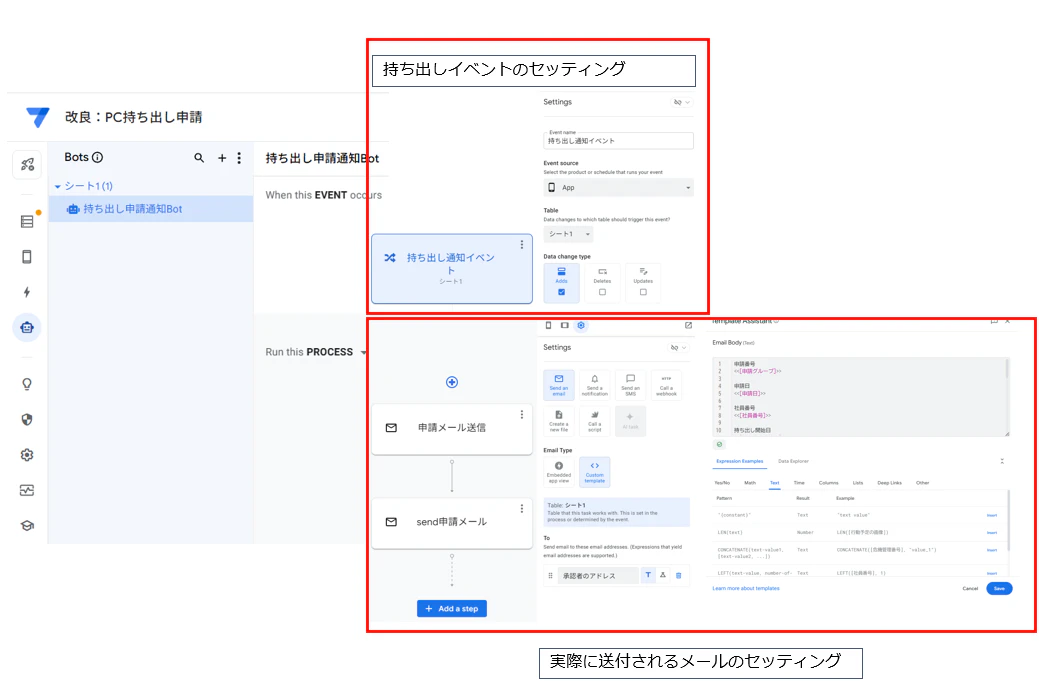The width and height of the screenshot is (1039, 685).
Task: Open the Learn more about templates link
Action: point(745,588)
